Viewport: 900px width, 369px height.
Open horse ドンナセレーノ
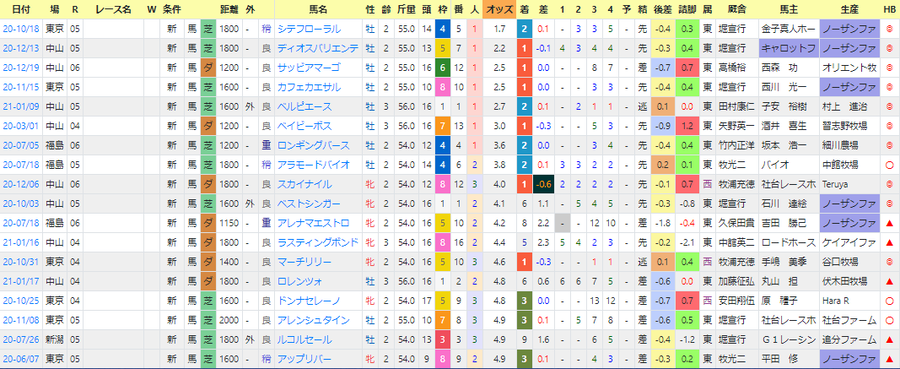(309, 301)
